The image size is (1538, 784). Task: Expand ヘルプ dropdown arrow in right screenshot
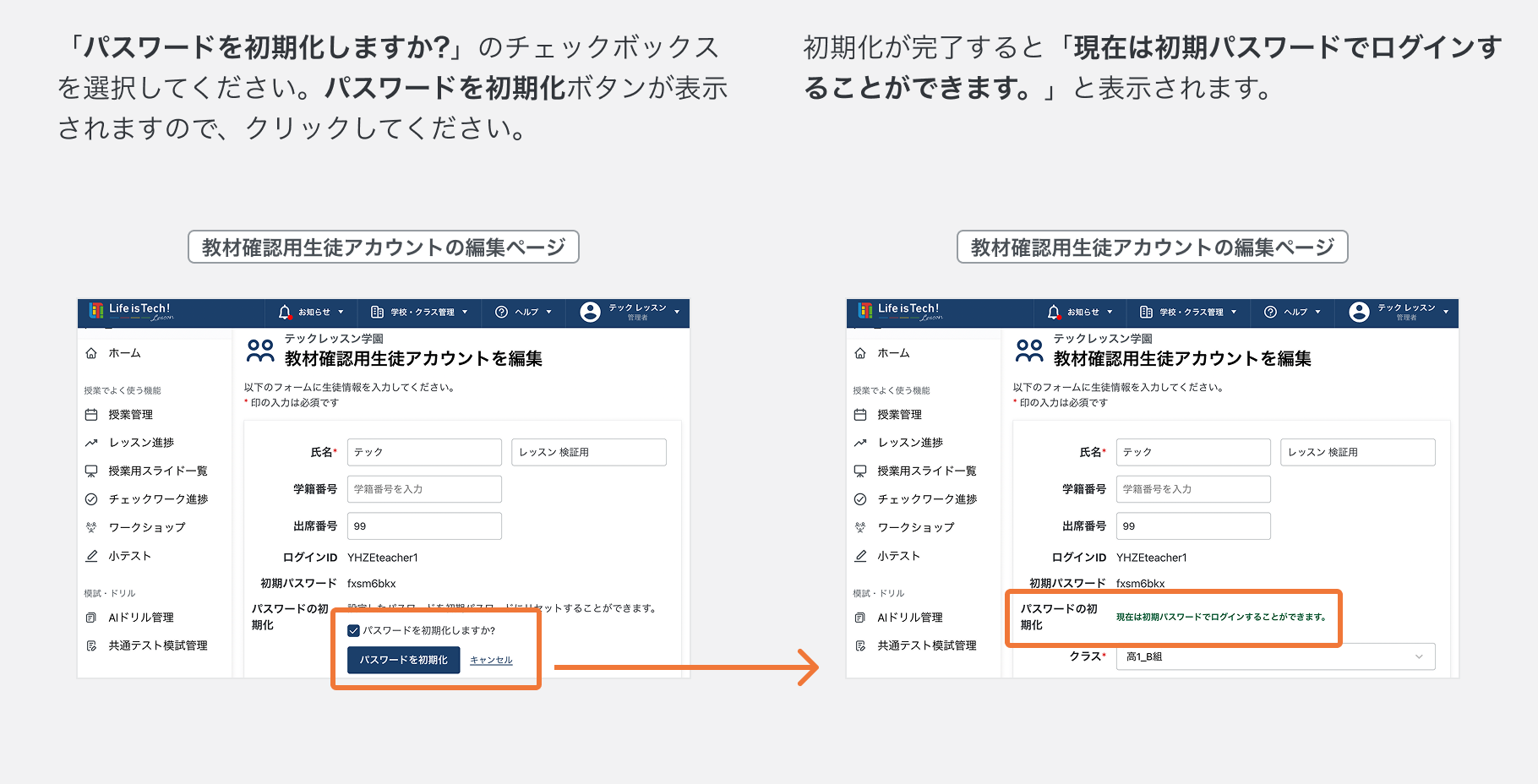click(x=1317, y=313)
